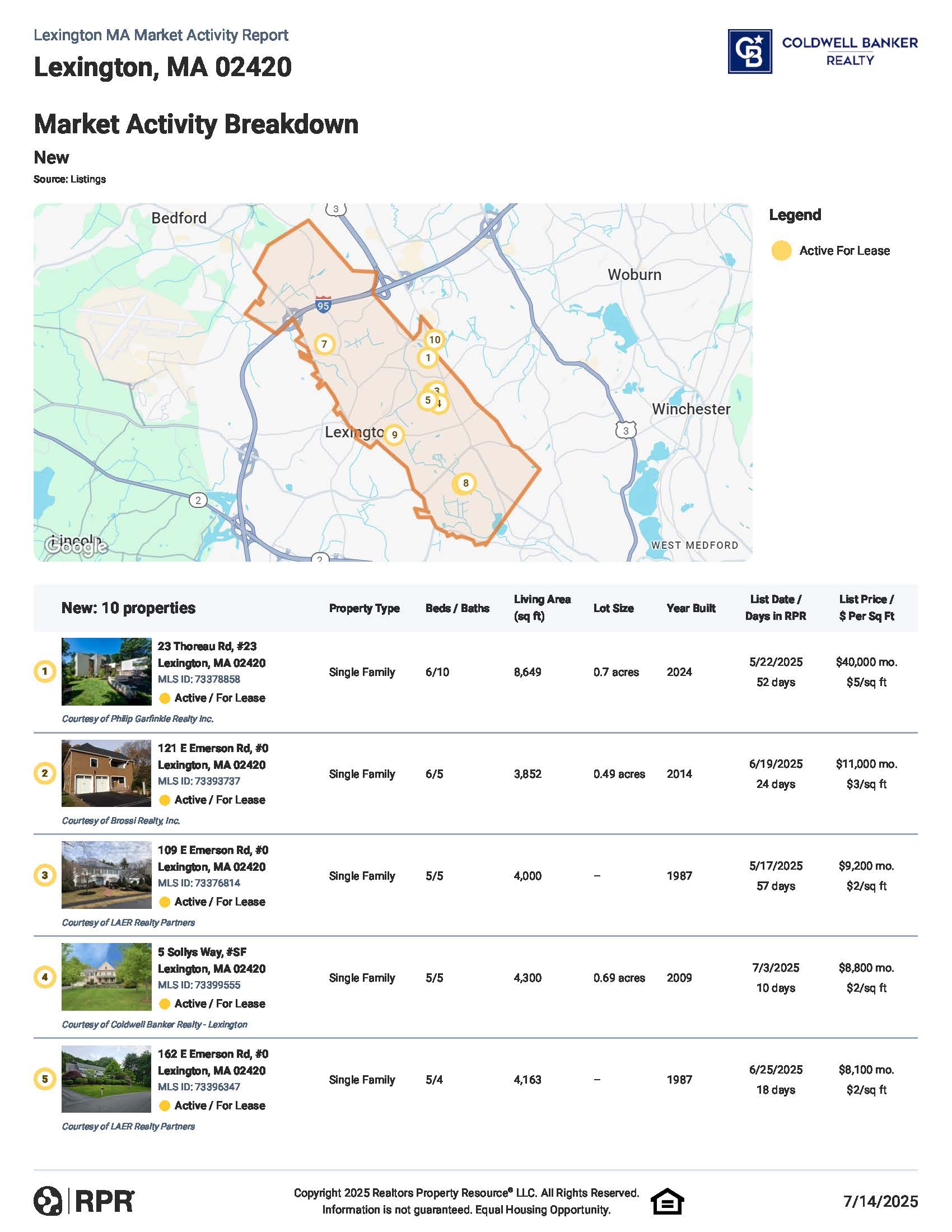Screen dimensions: 952x1232
Task: Click the 162 E Emerson Rd, #0 address
Action: 213,1054
